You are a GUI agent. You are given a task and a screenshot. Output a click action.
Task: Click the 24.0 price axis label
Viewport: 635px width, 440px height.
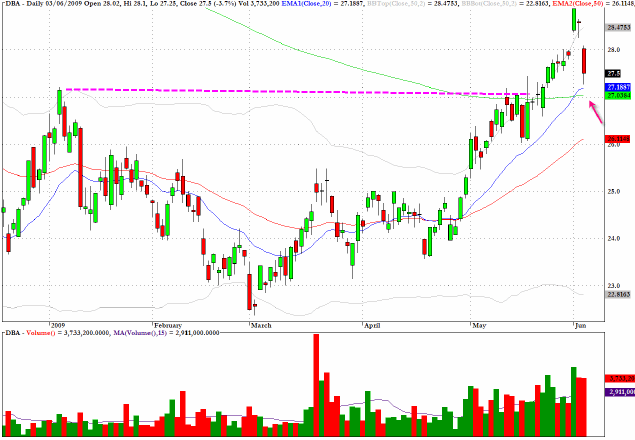(614, 238)
